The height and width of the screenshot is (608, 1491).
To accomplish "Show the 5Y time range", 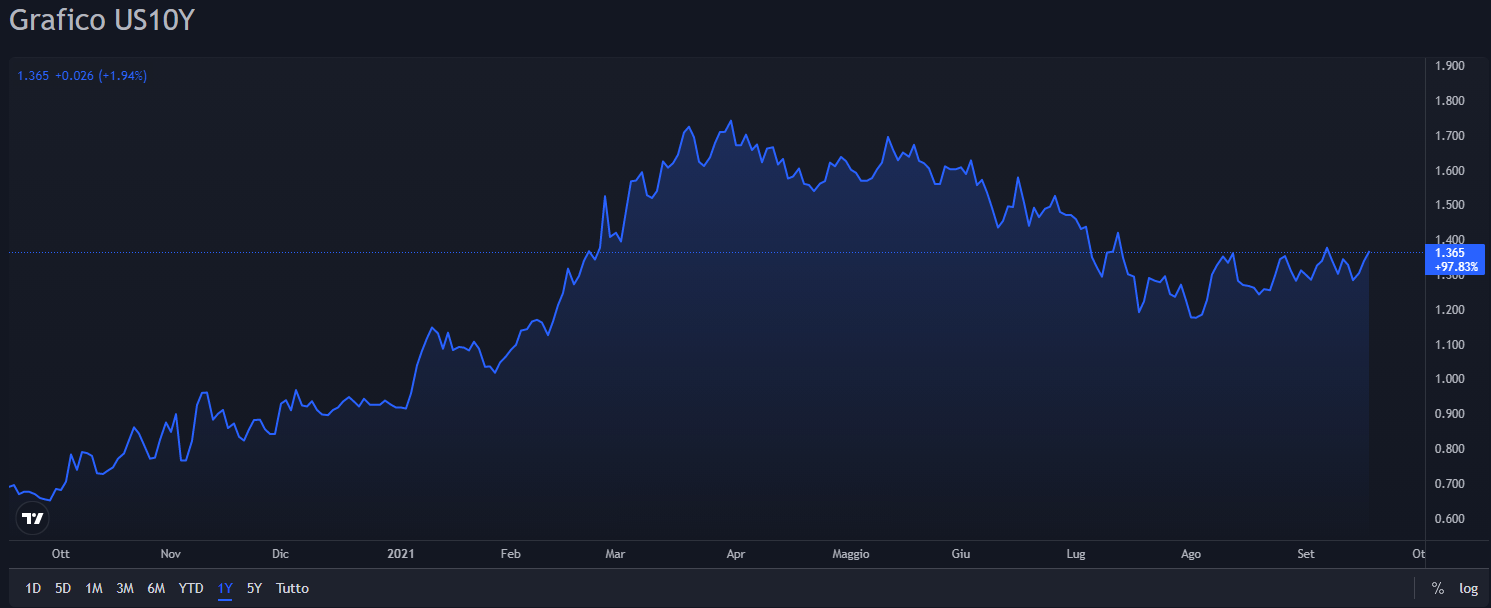I will point(254,588).
